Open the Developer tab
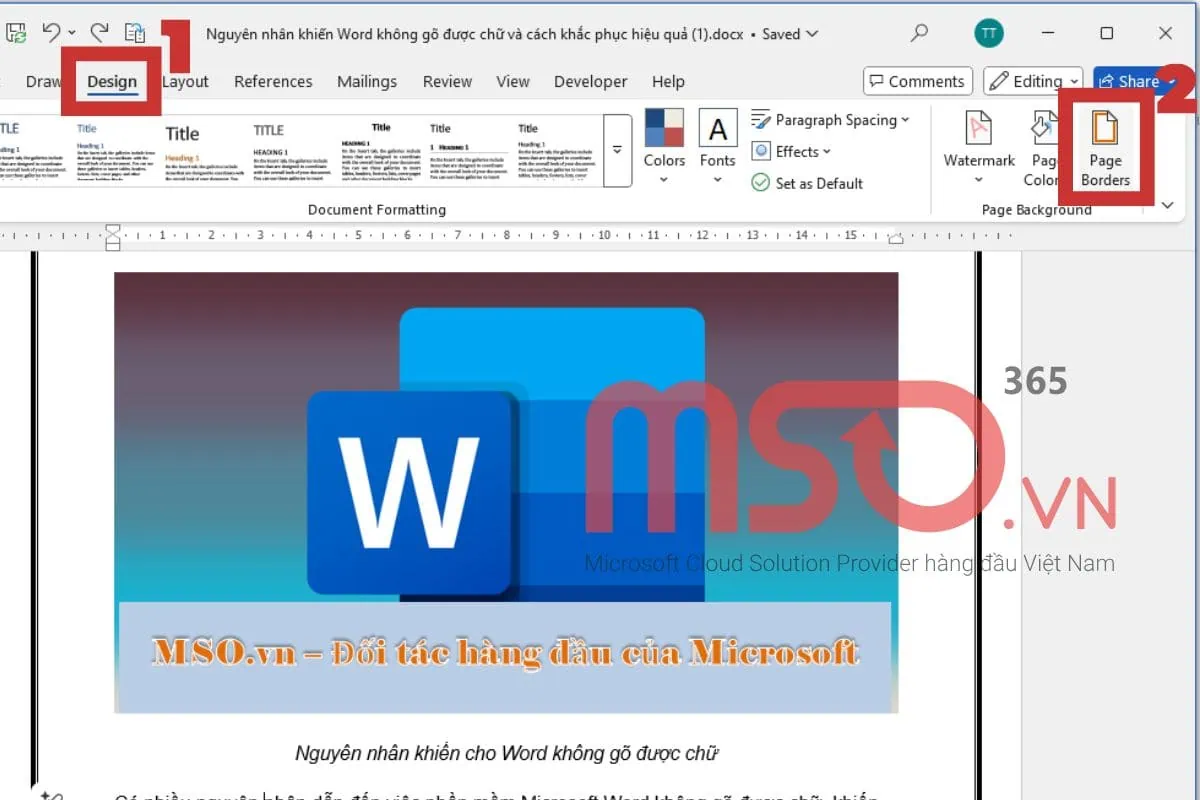Screen dimensions: 1200x800 (x=590, y=82)
